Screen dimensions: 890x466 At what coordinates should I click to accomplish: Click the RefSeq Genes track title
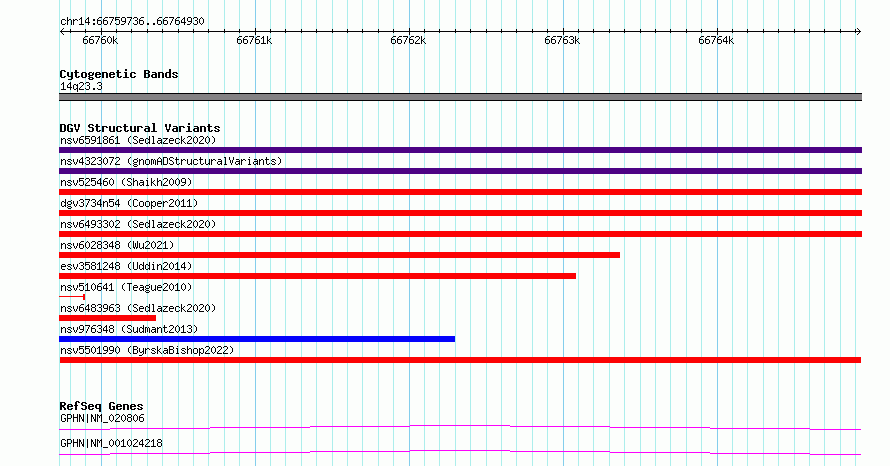(x=101, y=406)
